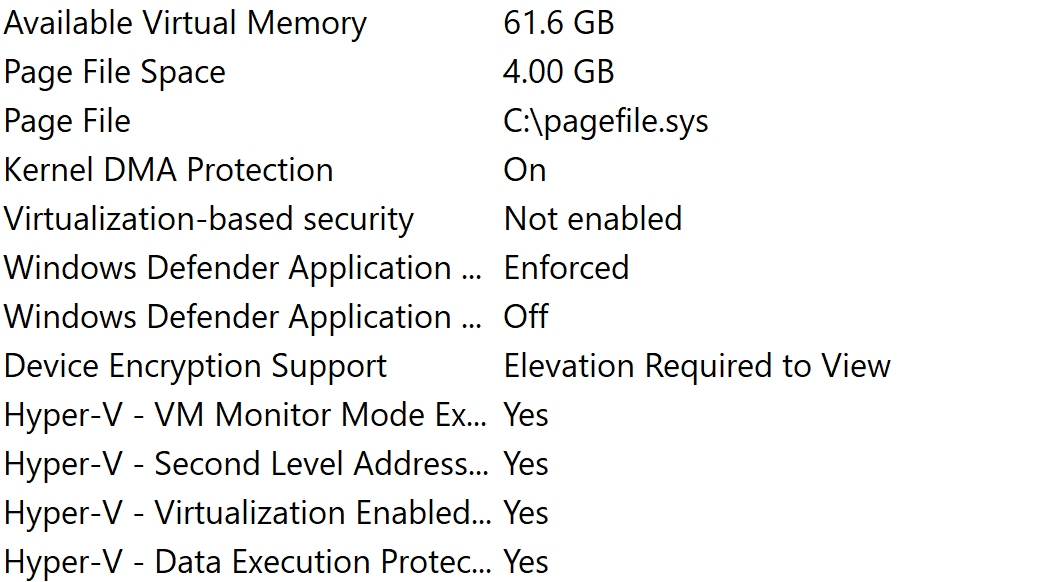Click the Kernel DMA Protection On value
Image resolution: width=1057 pixels, height=582 pixels.
coord(525,170)
